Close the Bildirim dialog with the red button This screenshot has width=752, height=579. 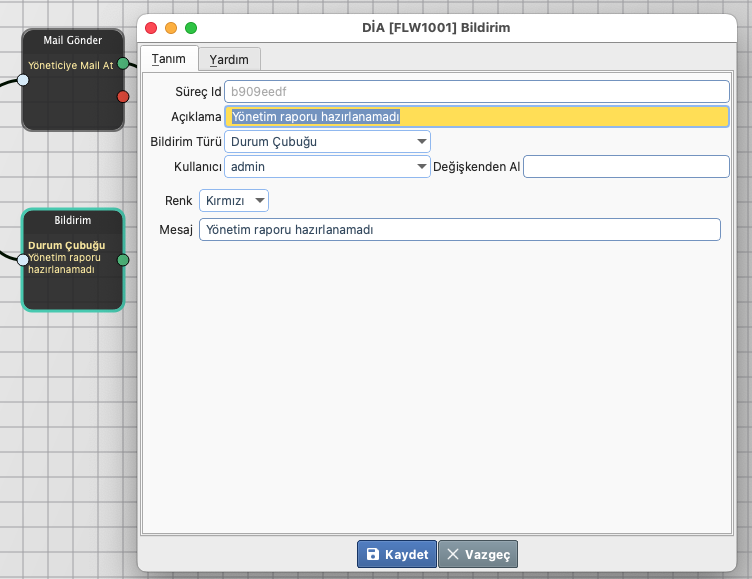pyautogui.click(x=152, y=28)
